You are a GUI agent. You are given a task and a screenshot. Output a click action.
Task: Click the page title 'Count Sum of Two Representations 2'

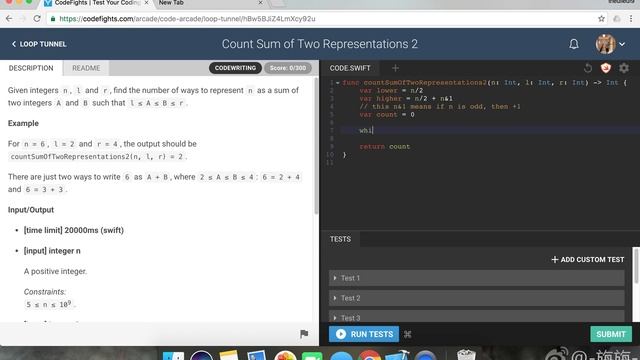click(320, 44)
